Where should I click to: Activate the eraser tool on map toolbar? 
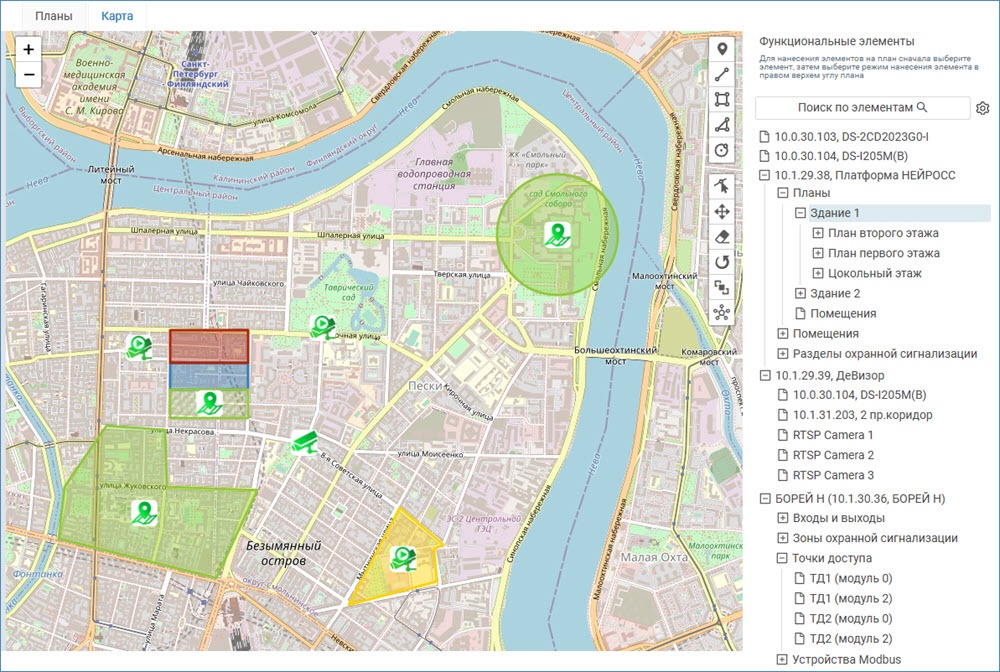(721, 236)
